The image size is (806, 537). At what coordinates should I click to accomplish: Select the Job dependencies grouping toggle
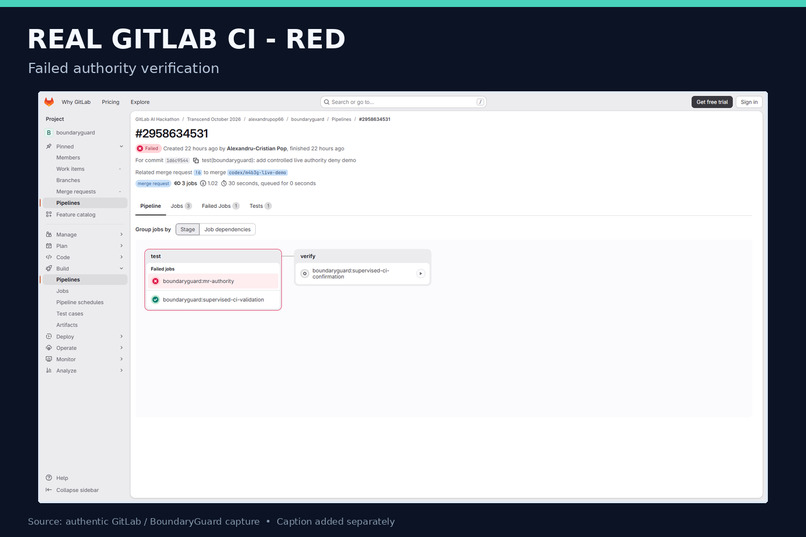(227, 229)
